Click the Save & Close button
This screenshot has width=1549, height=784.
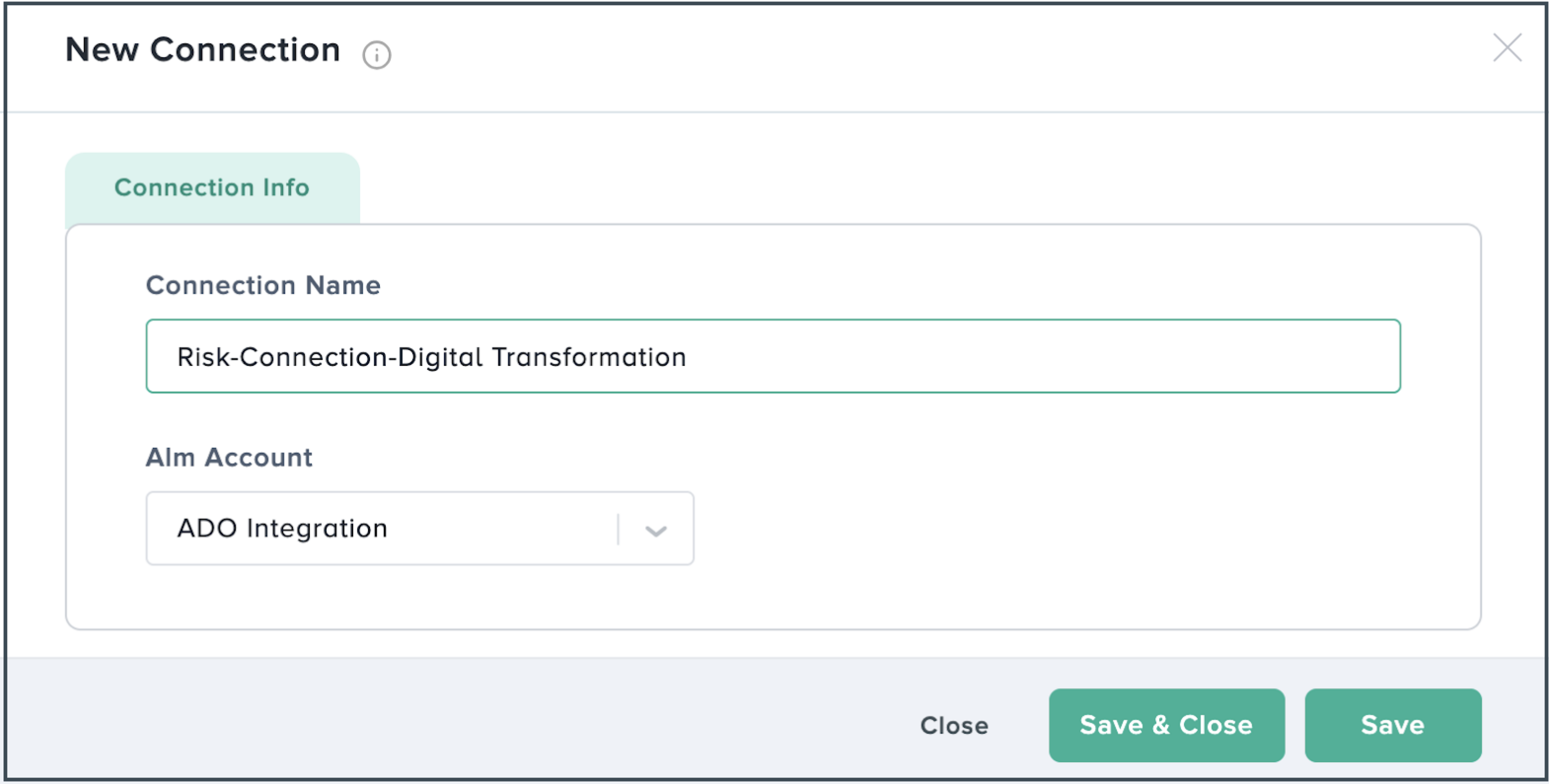1166,725
